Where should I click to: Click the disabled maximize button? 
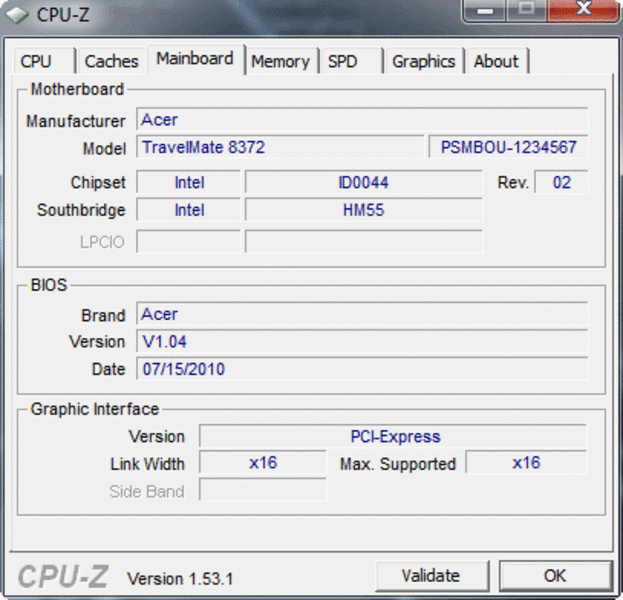[527, 10]
